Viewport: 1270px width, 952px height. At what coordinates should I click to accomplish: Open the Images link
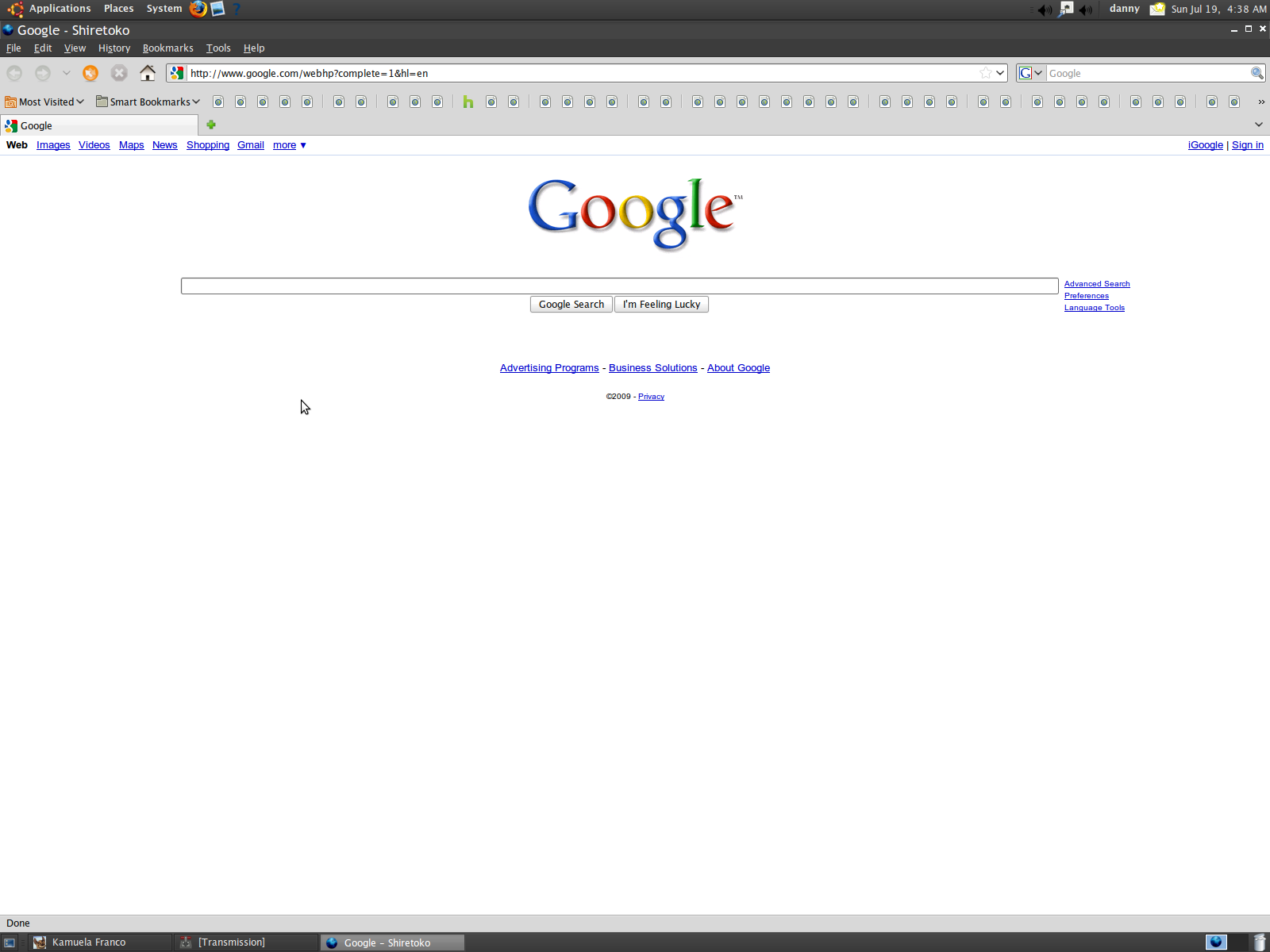pyautogui.click(x=53, y=145)
